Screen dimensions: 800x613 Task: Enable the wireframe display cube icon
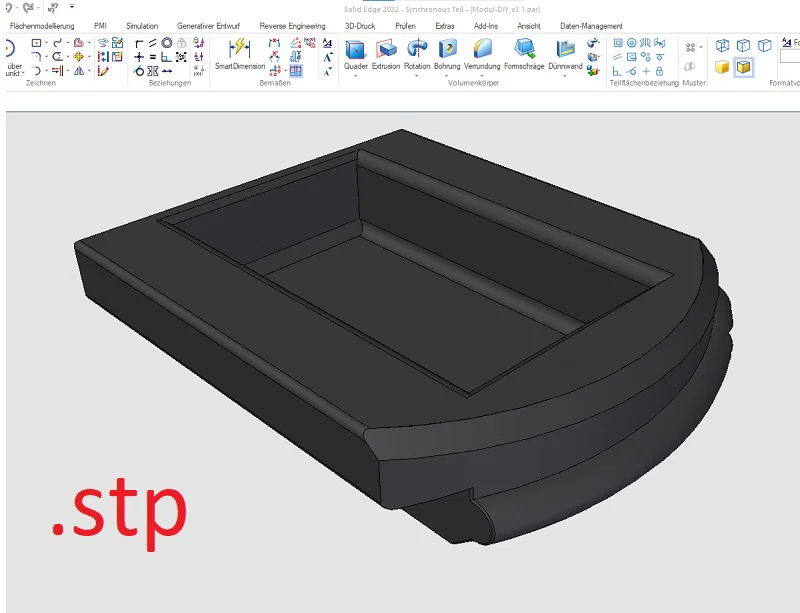[x=722, y=45]
